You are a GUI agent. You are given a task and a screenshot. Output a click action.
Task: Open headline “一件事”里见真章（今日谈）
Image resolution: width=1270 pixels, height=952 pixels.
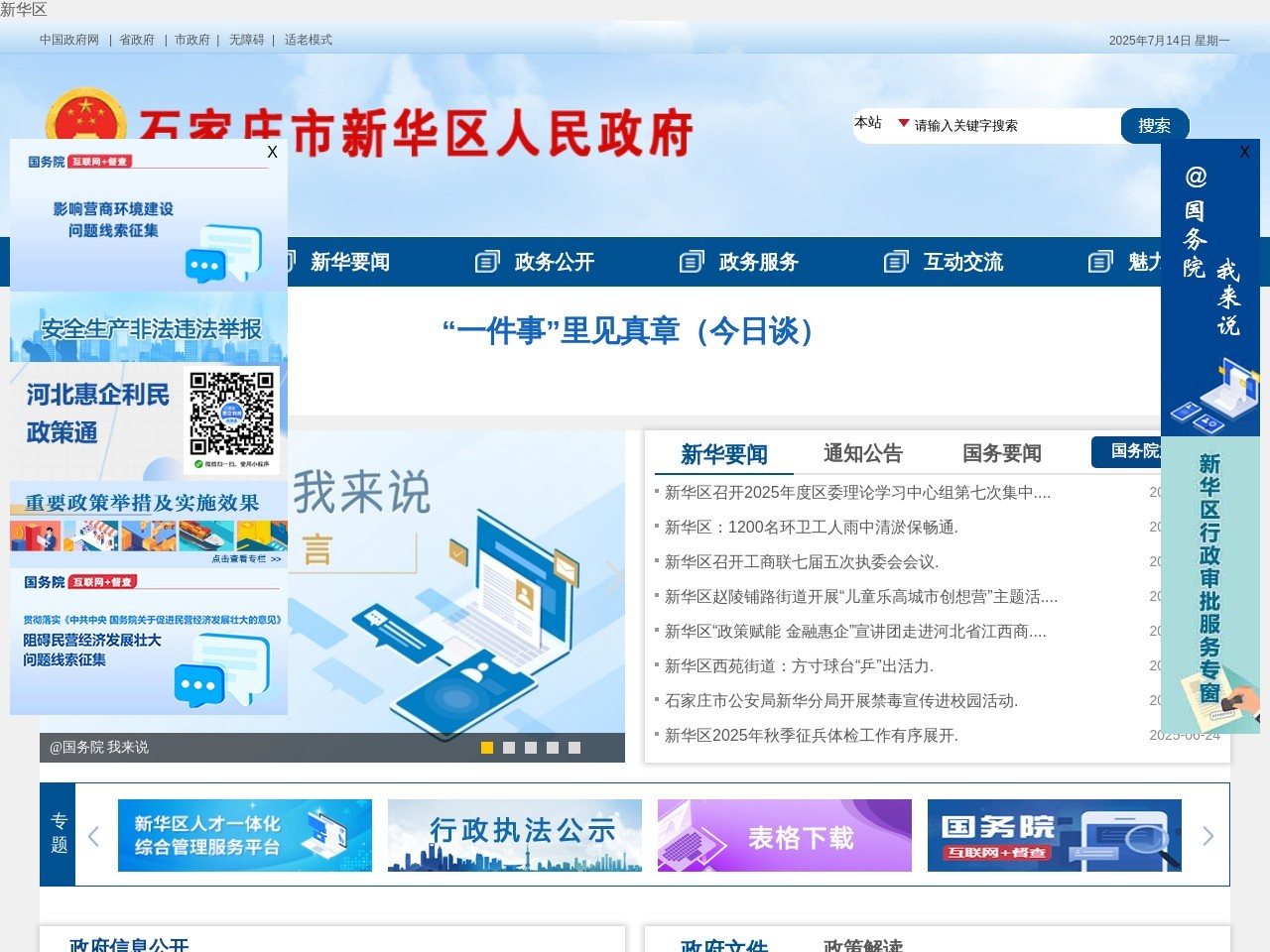[634, 331]
